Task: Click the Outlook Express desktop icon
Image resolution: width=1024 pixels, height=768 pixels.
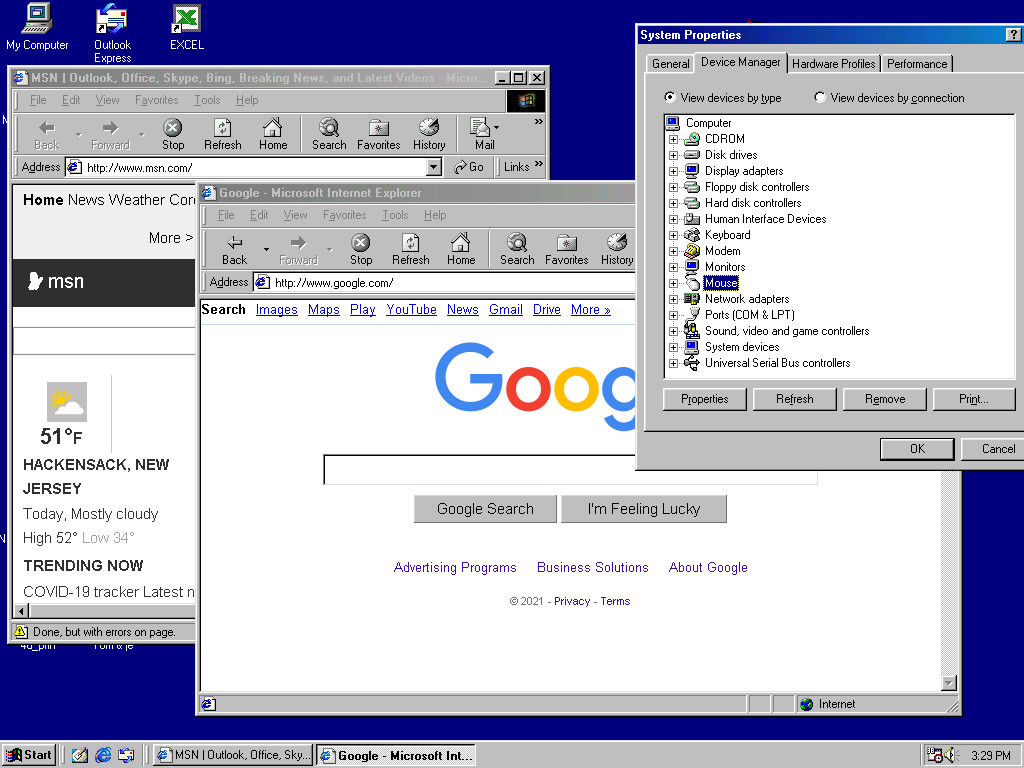Action: pyautogui.click(x=112, y=19)
